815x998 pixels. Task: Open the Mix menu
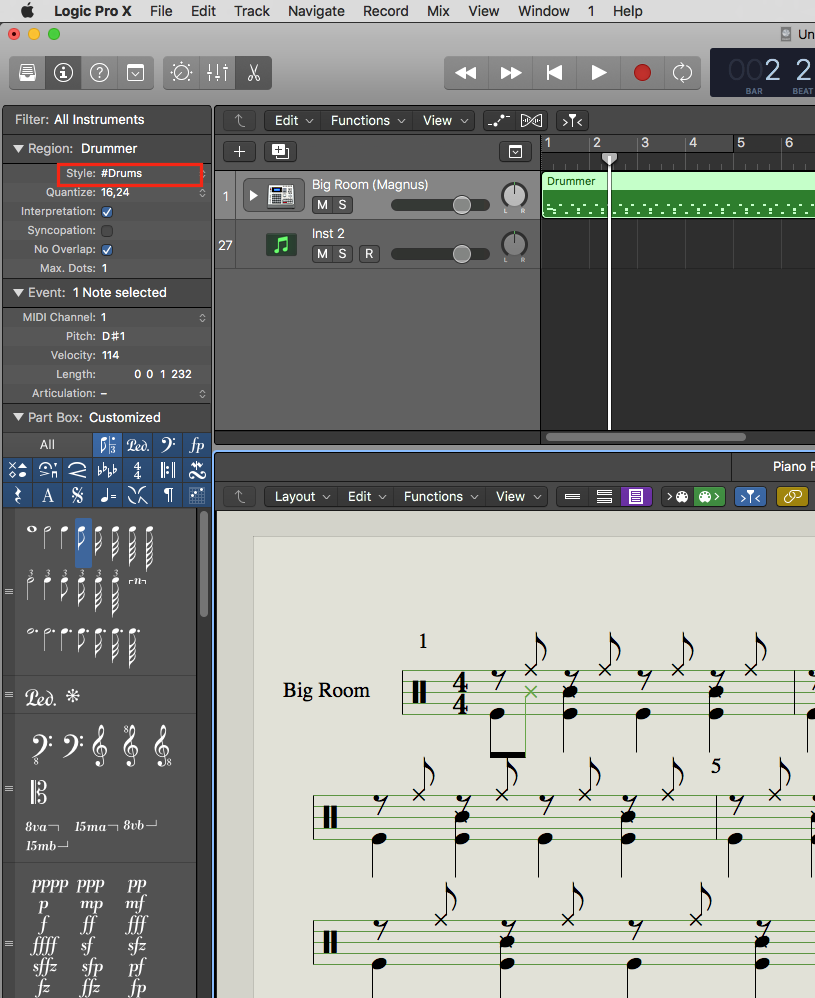click(438, 11)
